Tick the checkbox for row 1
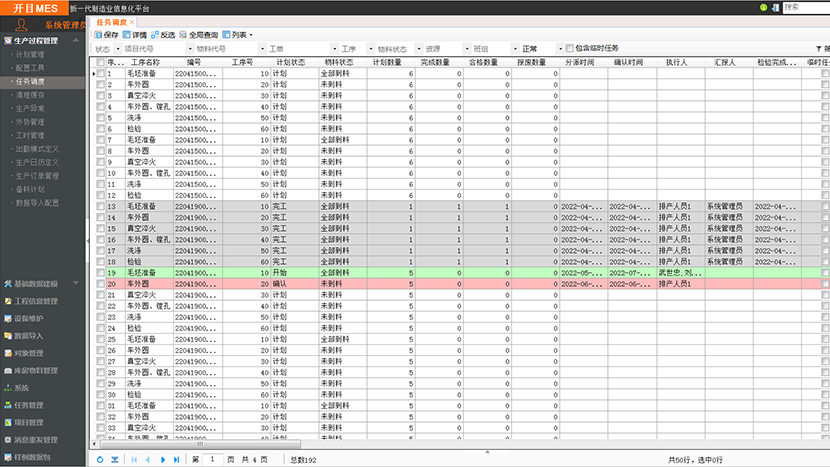The width and height of the screenshot is (830, 467). (100, 74)
